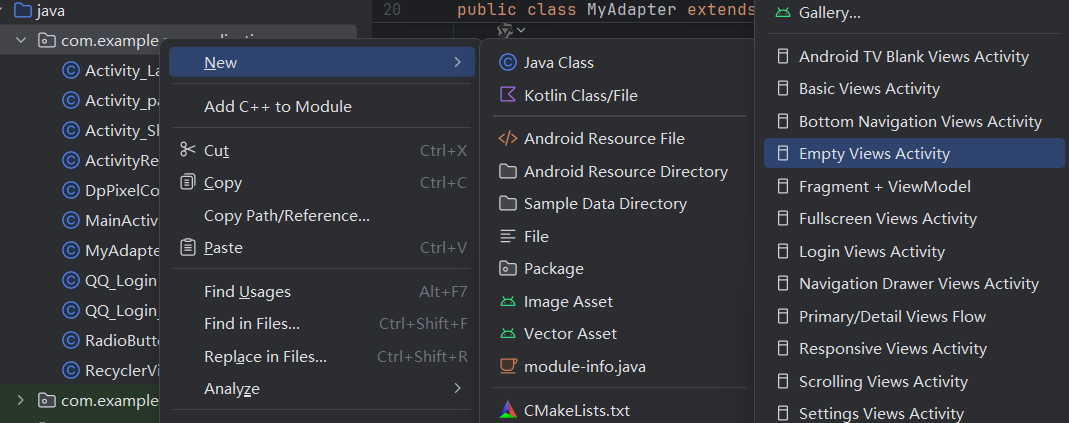This screenshot has width=1069, height=423.
Task: Expand the second collapsed com.example package
Action: [21, 401]
